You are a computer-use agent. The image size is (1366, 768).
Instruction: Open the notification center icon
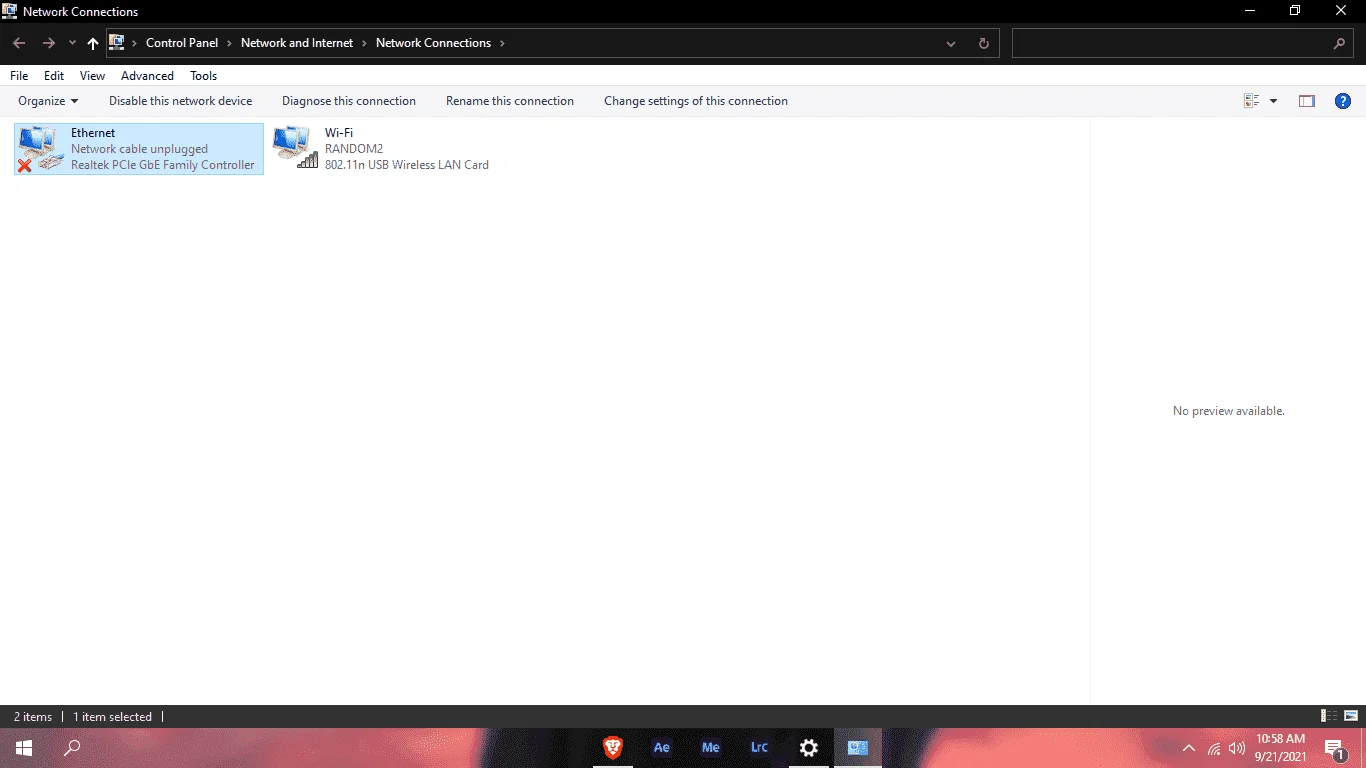1334,748
